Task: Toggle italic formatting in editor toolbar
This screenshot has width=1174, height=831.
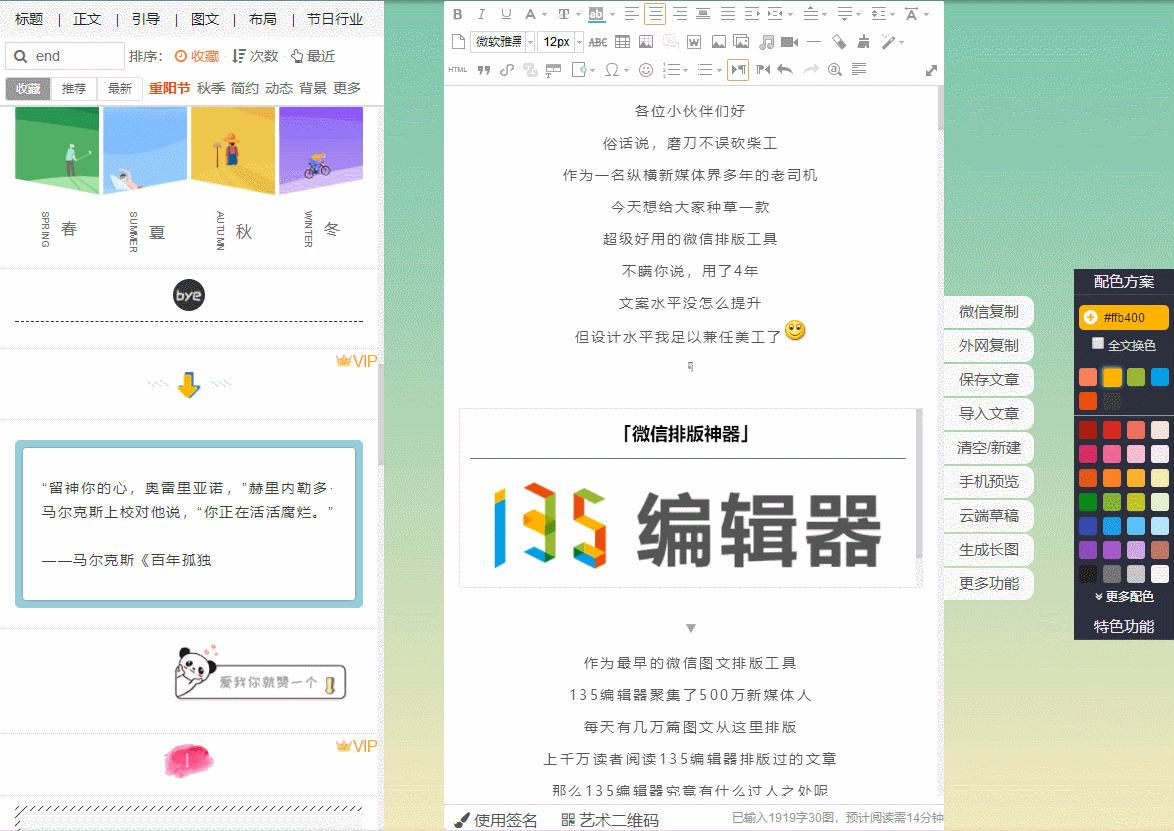Action: point(481,14)
